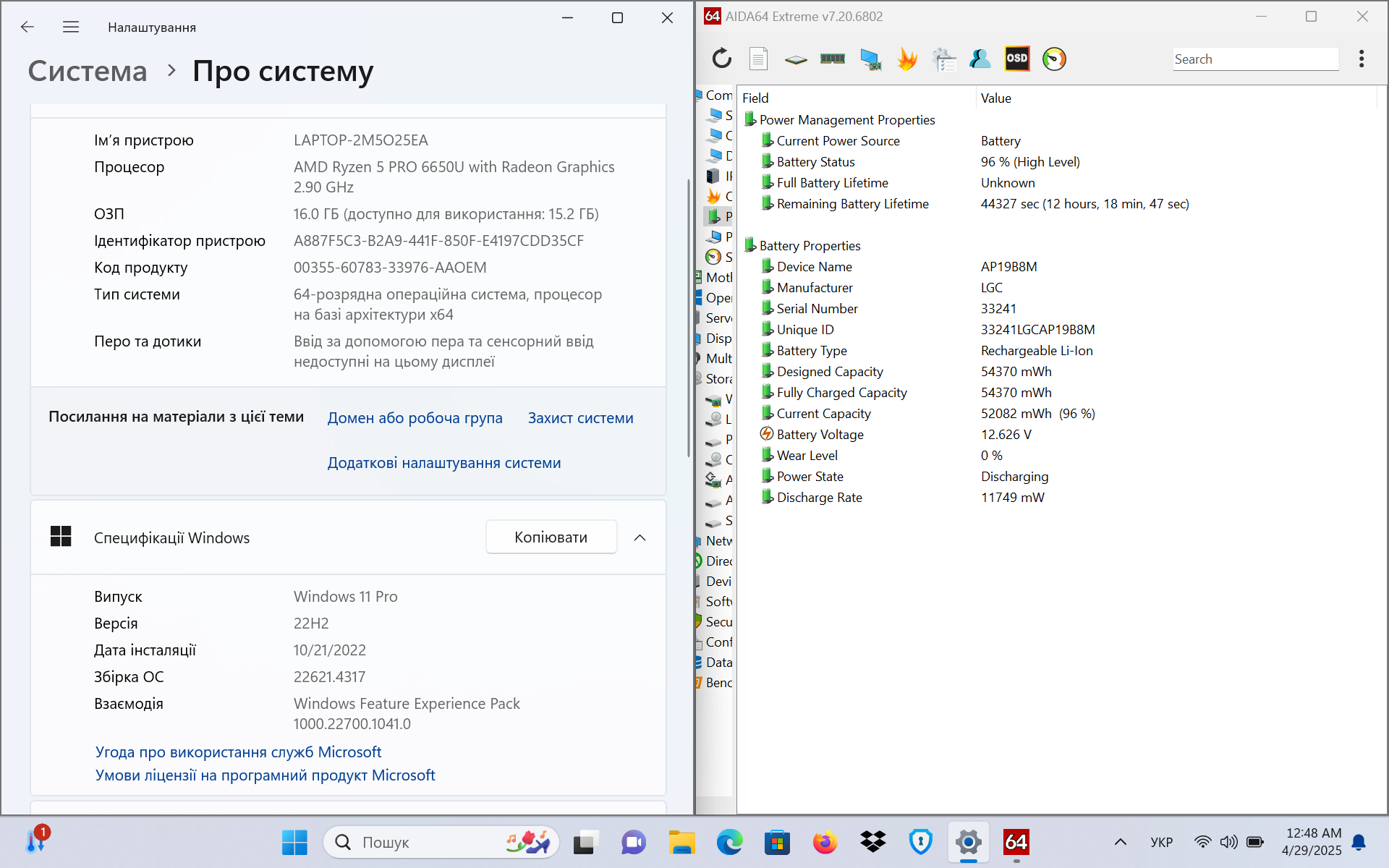
Task: Launch Firefox from the taskbar
Action: pos(825,842)
